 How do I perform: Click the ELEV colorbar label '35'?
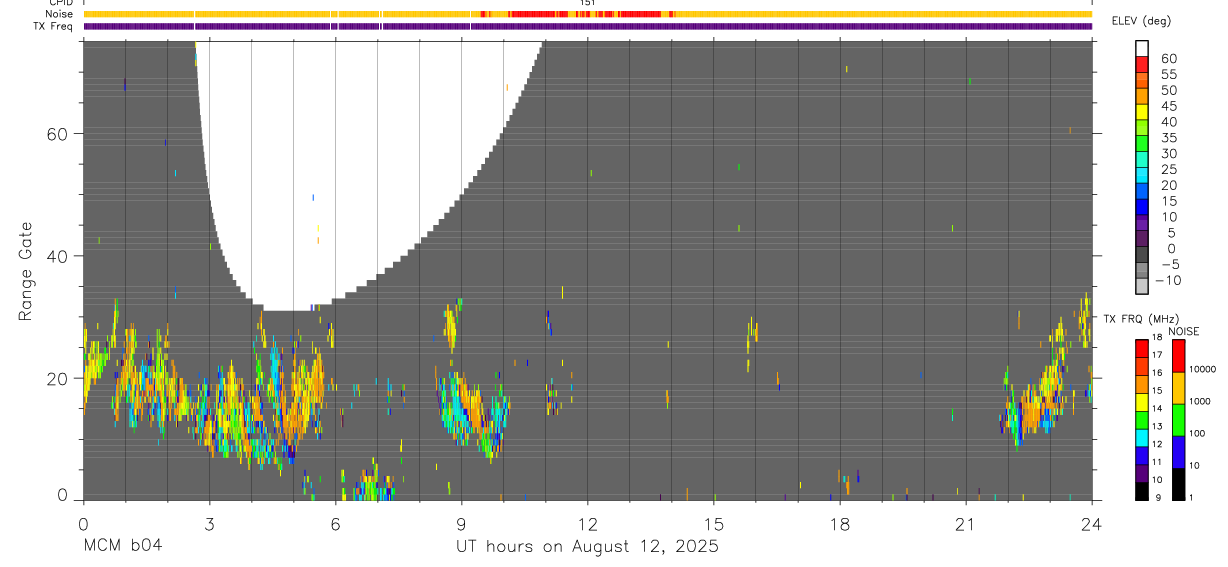1169,138
